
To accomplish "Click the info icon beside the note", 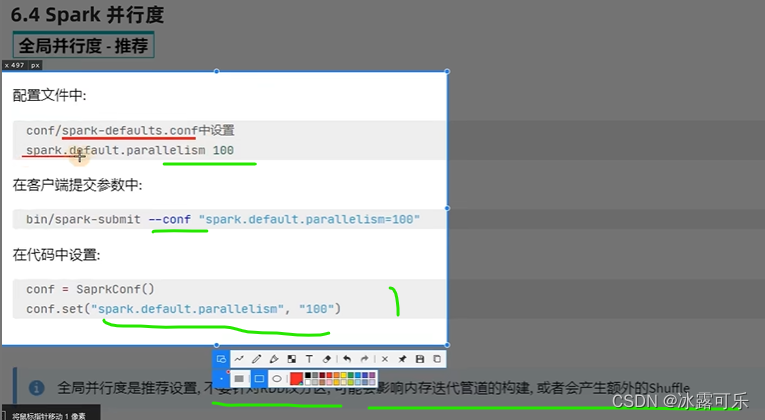I will [x=37, y=388].
